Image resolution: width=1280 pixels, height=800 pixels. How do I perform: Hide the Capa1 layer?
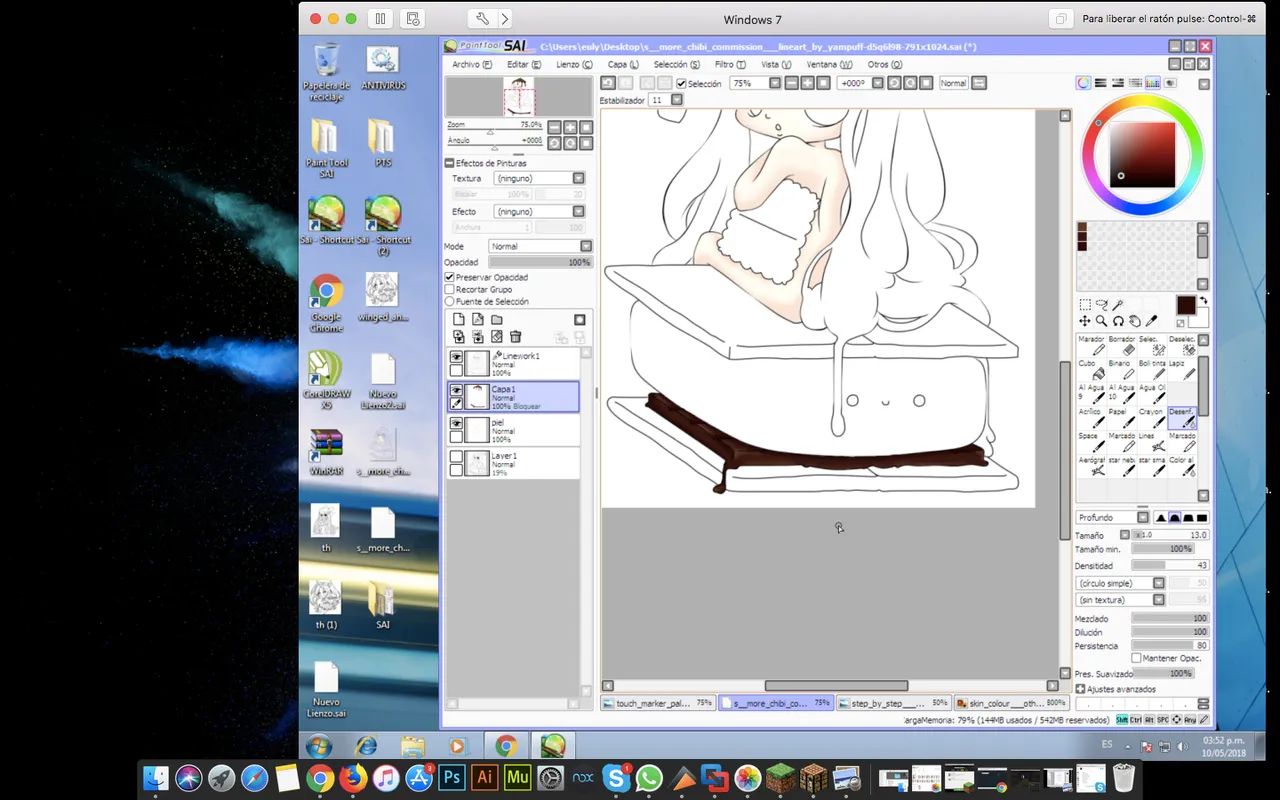(456, 390)
